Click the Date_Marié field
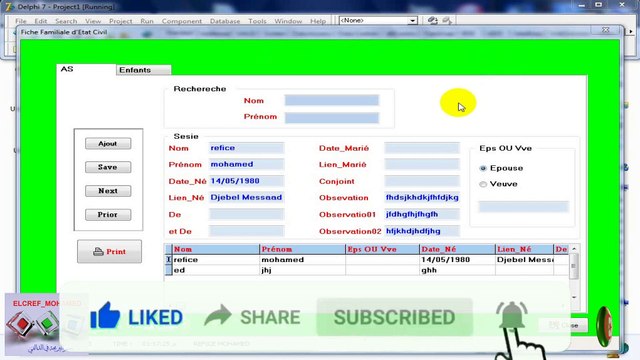The image size is (640, 360). [422, 148]
